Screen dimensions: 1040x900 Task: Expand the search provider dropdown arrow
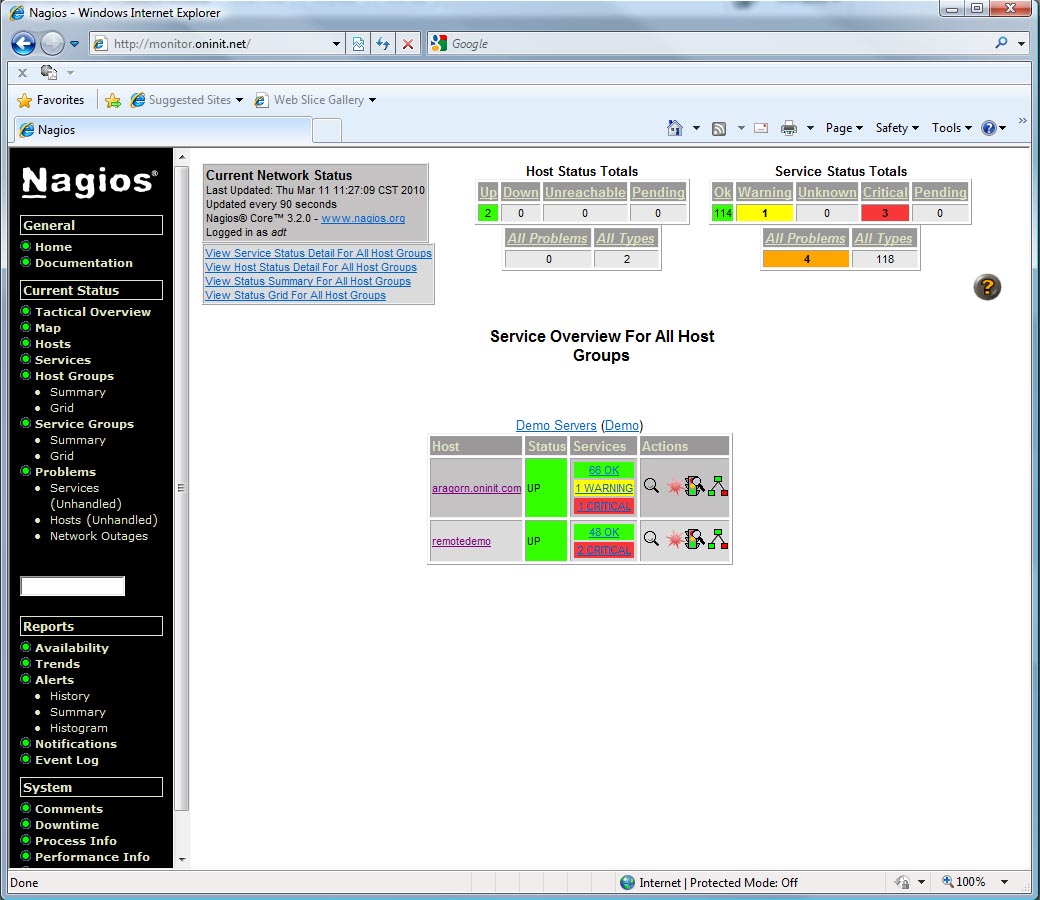click(x=1021, y=44)
